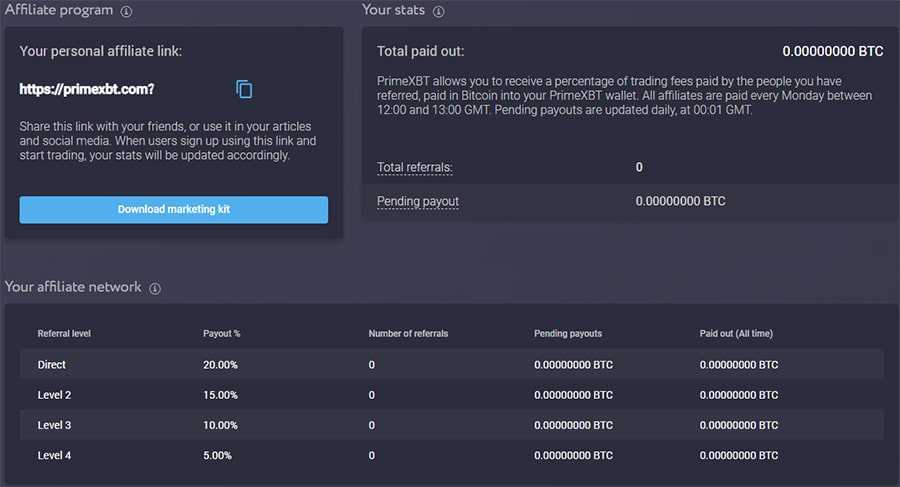The height and width of the screenshot is (487, 900).
Task: Click the Pending payouts column header
Action: tap(568, 333)
